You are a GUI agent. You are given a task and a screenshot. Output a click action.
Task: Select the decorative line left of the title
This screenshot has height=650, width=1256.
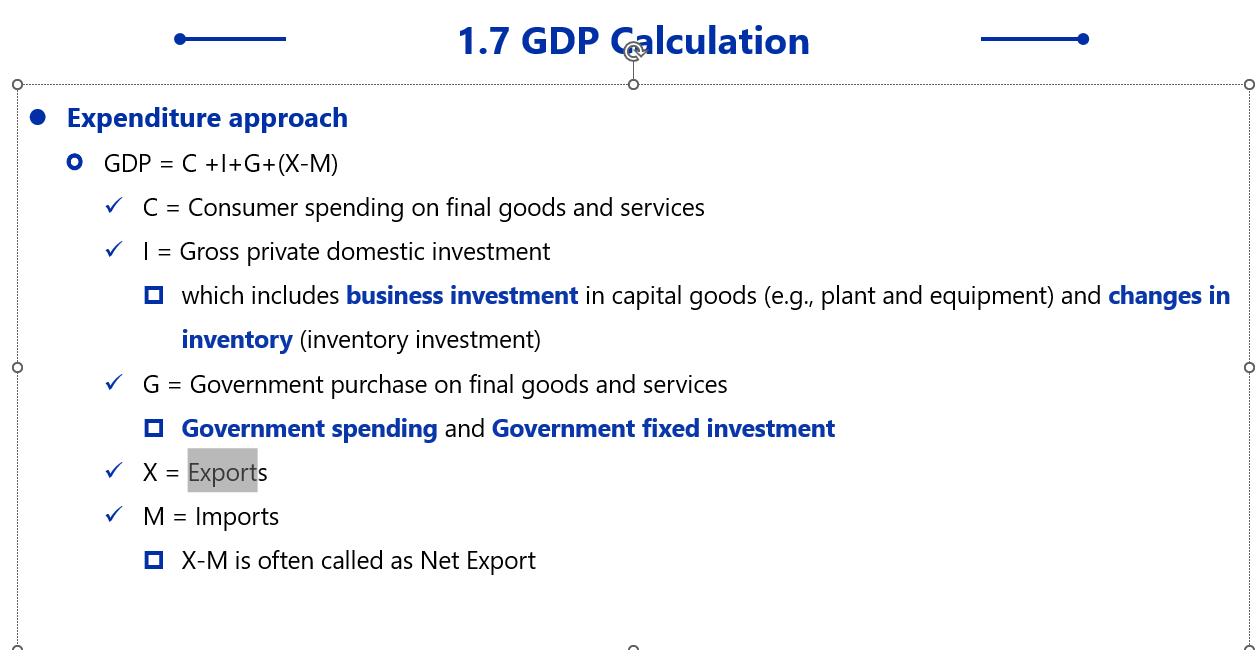(x=232, y=39)
